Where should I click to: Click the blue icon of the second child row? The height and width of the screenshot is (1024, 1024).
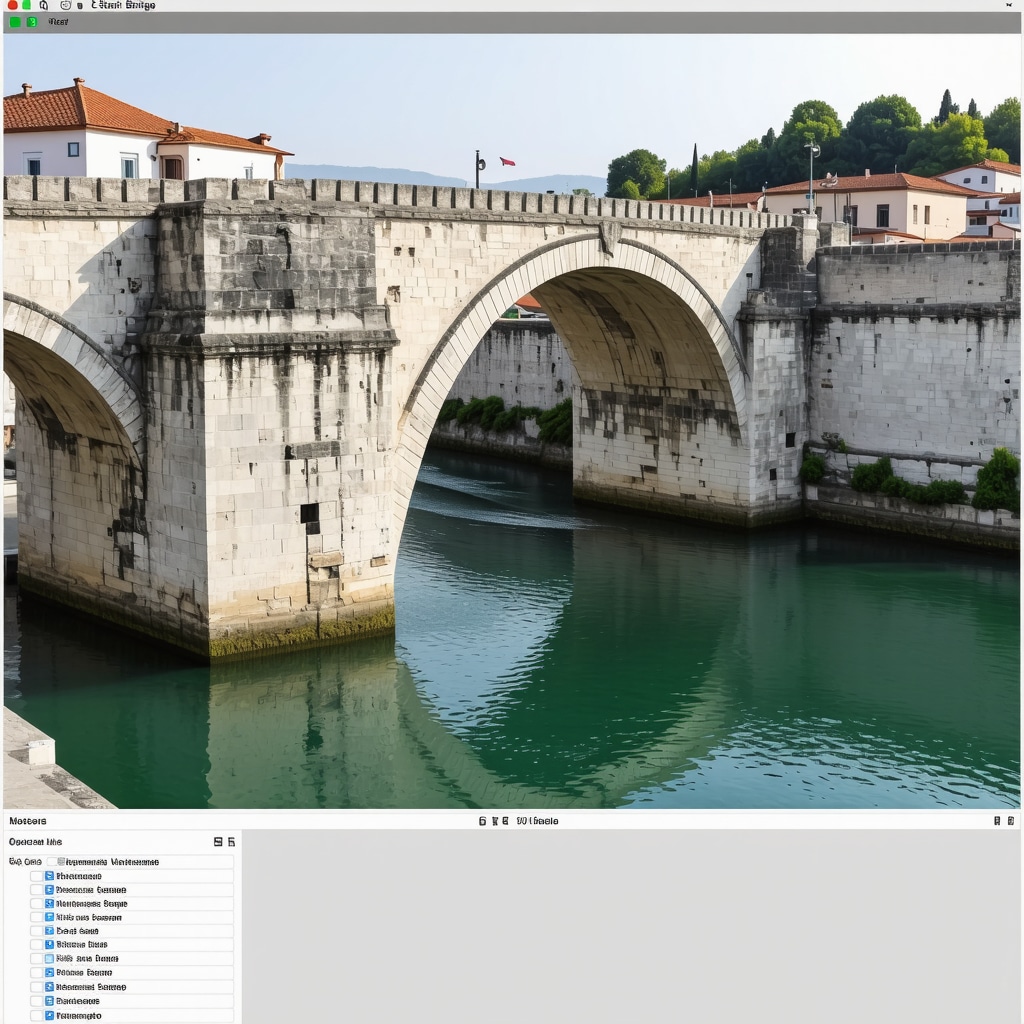point(49,889)
